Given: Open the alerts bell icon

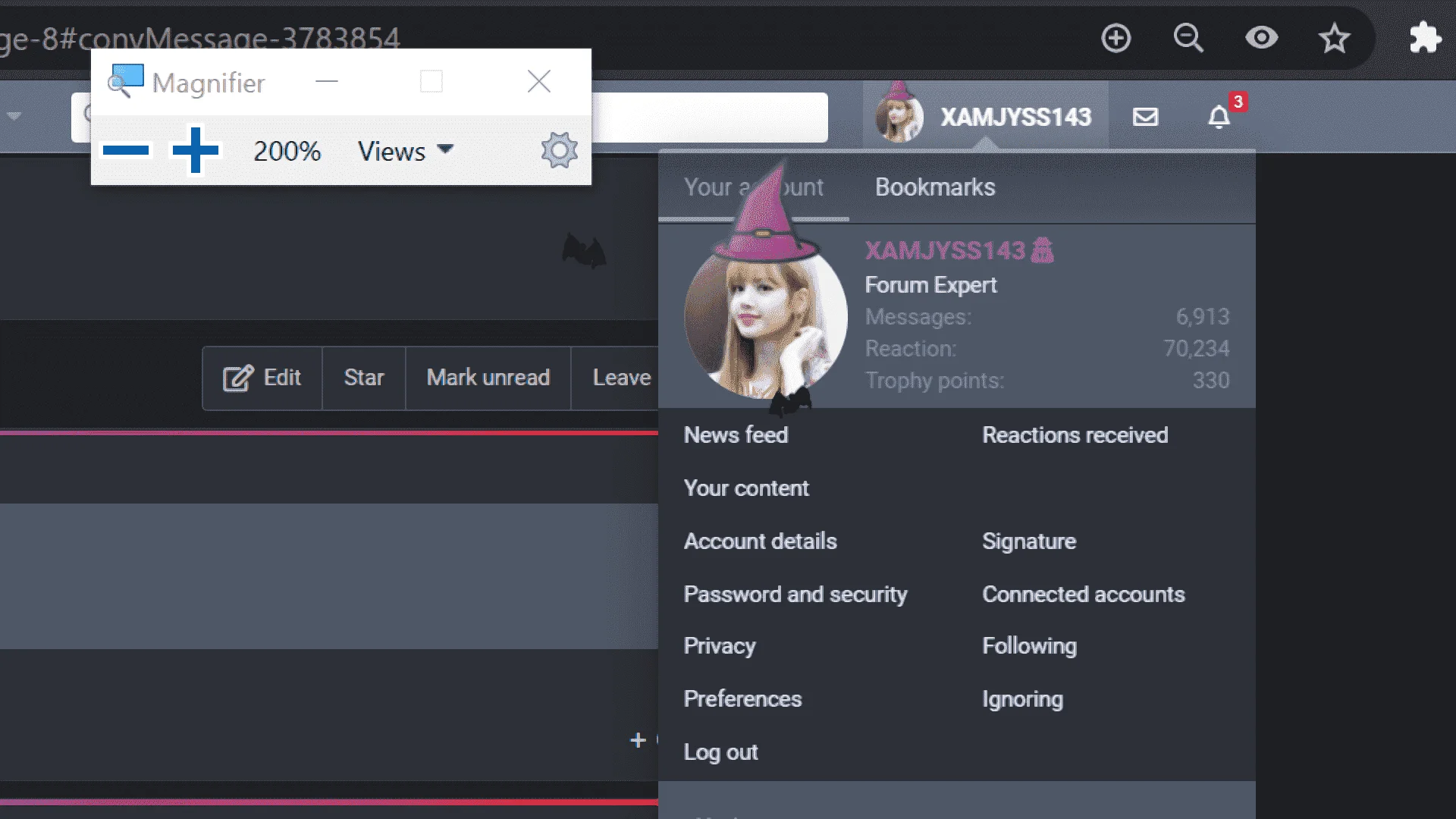Looking at the screenshot, I should tap(1219, 117).
